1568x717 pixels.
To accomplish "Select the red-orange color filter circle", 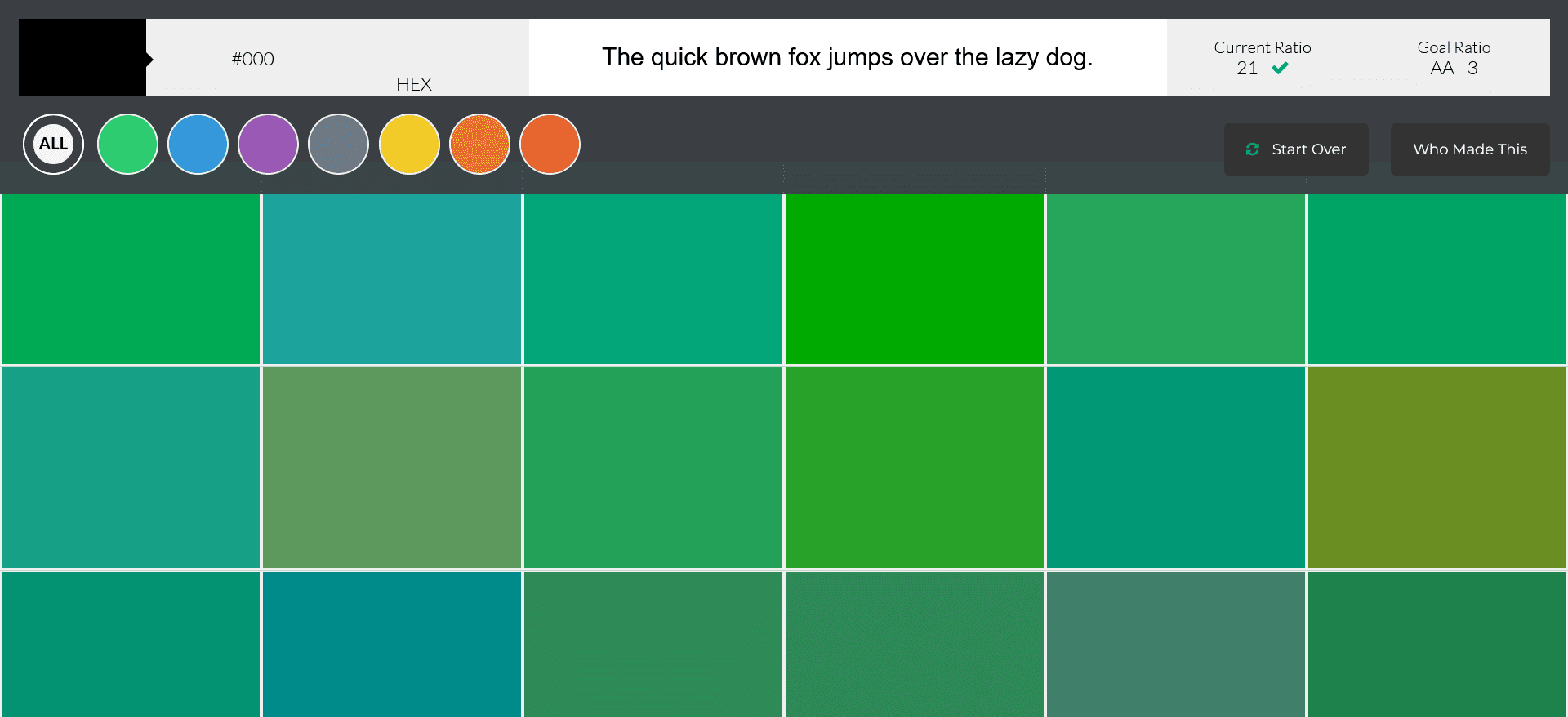I will point(550,144).
